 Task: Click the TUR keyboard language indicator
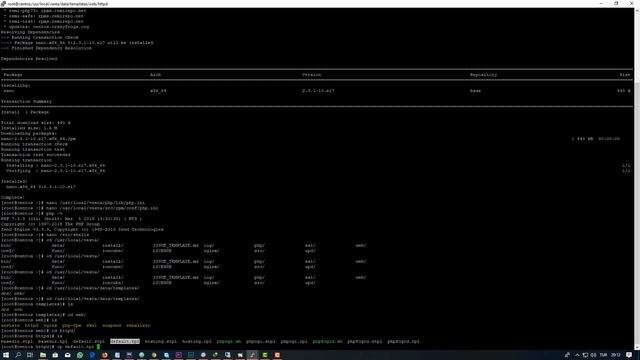603,355
